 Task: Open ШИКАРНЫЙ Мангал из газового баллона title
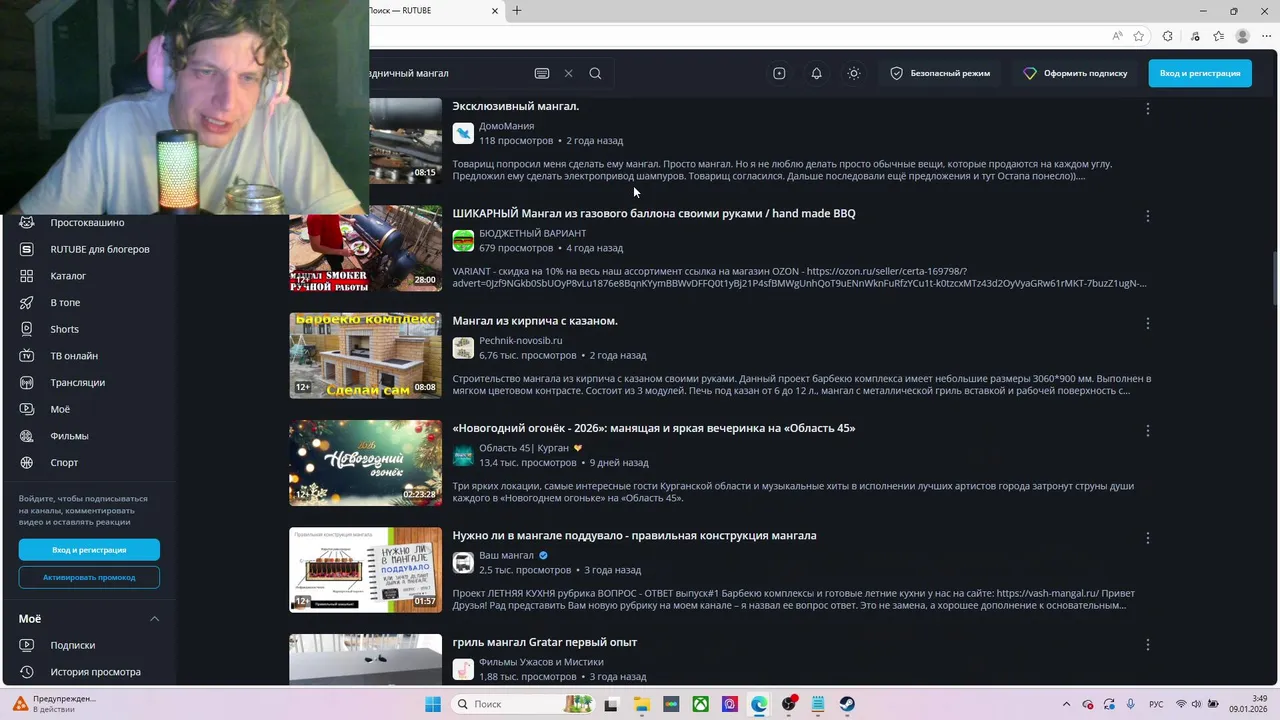click(654, 213)
